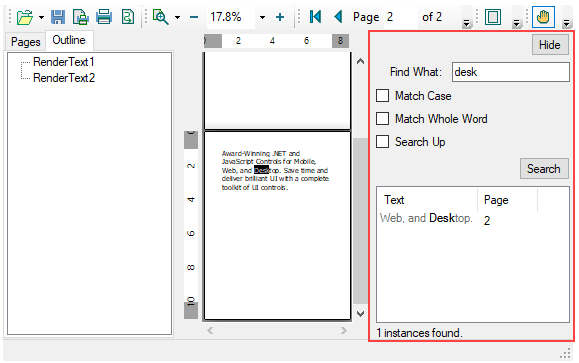This screenshot has width=579, height=363.
Task: Open the page layout toolbar overflow arrow
Action: 516,23
